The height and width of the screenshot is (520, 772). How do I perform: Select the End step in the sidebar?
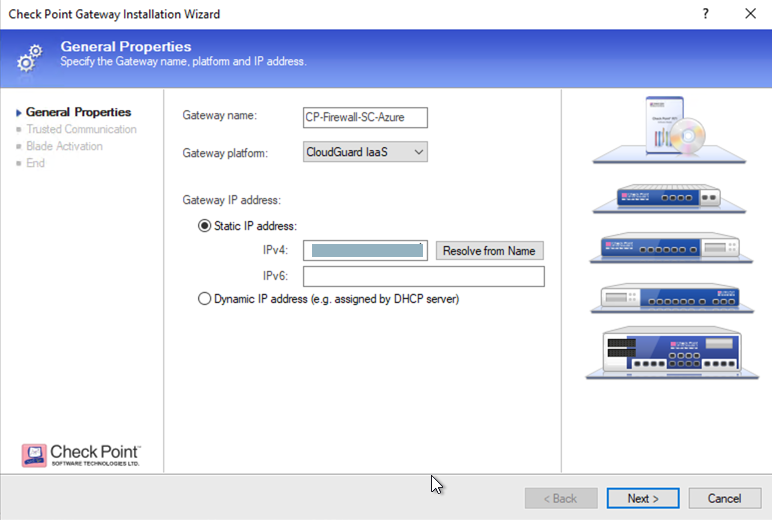(35, 163)
